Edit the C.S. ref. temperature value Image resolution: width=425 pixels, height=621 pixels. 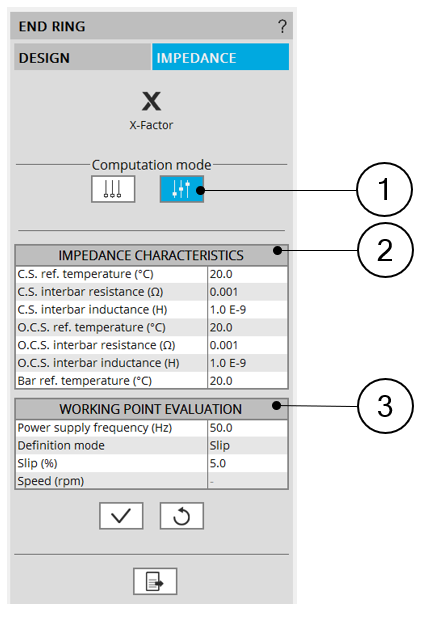tap(248, 274)
